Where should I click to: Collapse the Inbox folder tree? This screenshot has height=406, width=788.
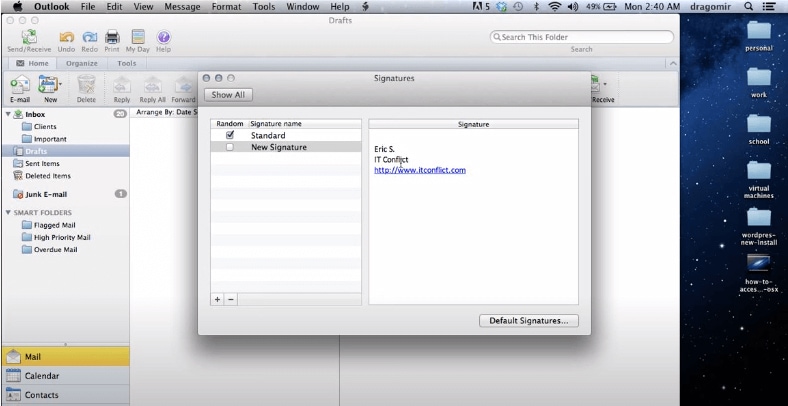coord(8,115)
